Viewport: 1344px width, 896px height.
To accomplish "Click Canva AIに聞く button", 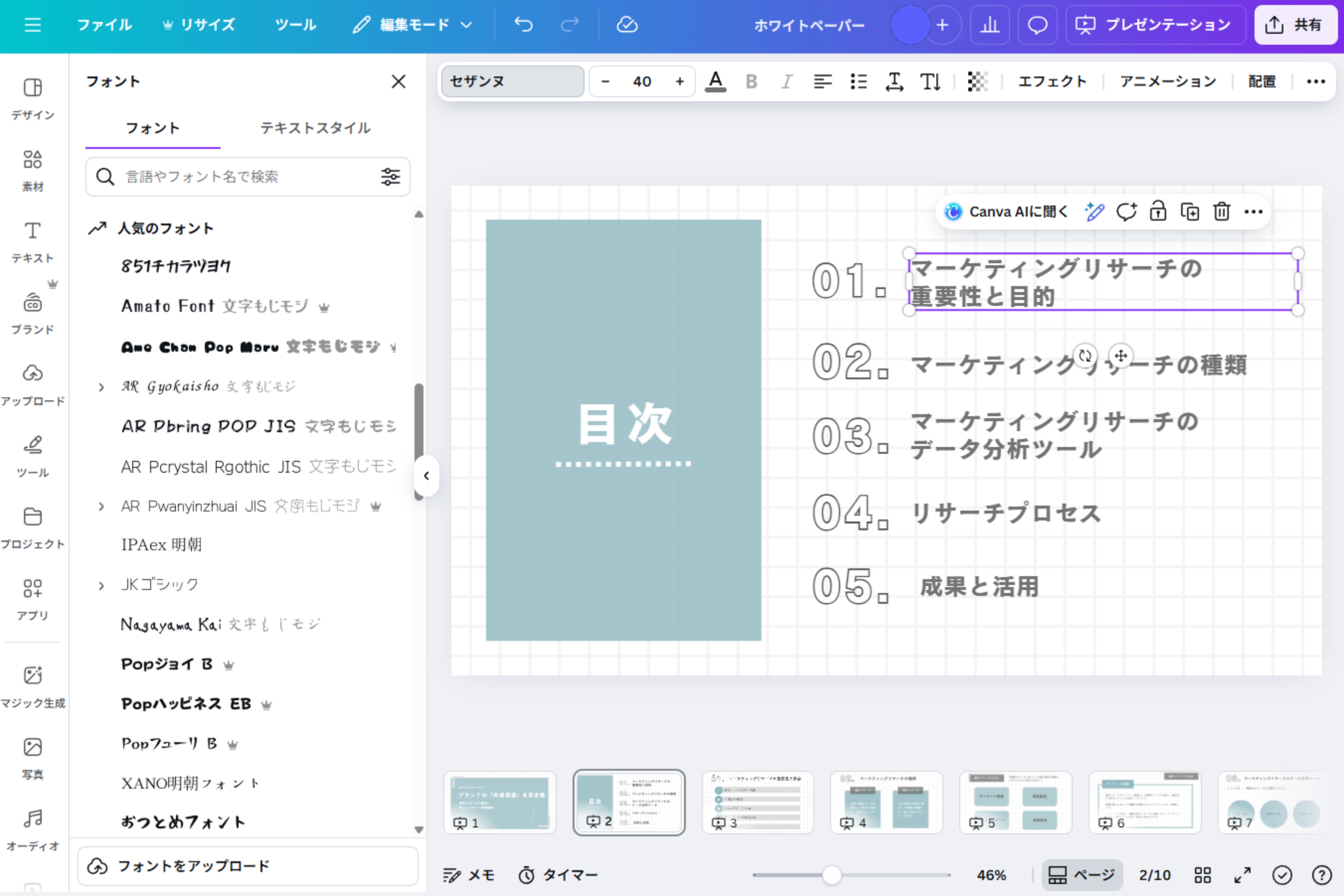I will (x=1006, y=212).
